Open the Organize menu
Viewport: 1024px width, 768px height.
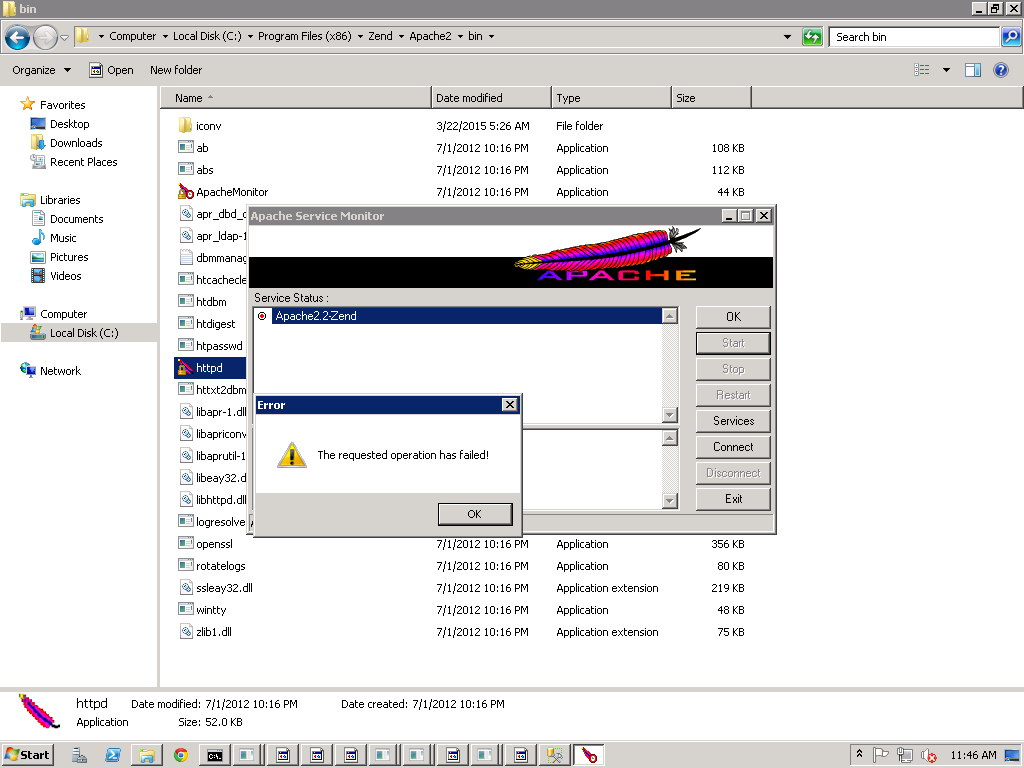41,70
